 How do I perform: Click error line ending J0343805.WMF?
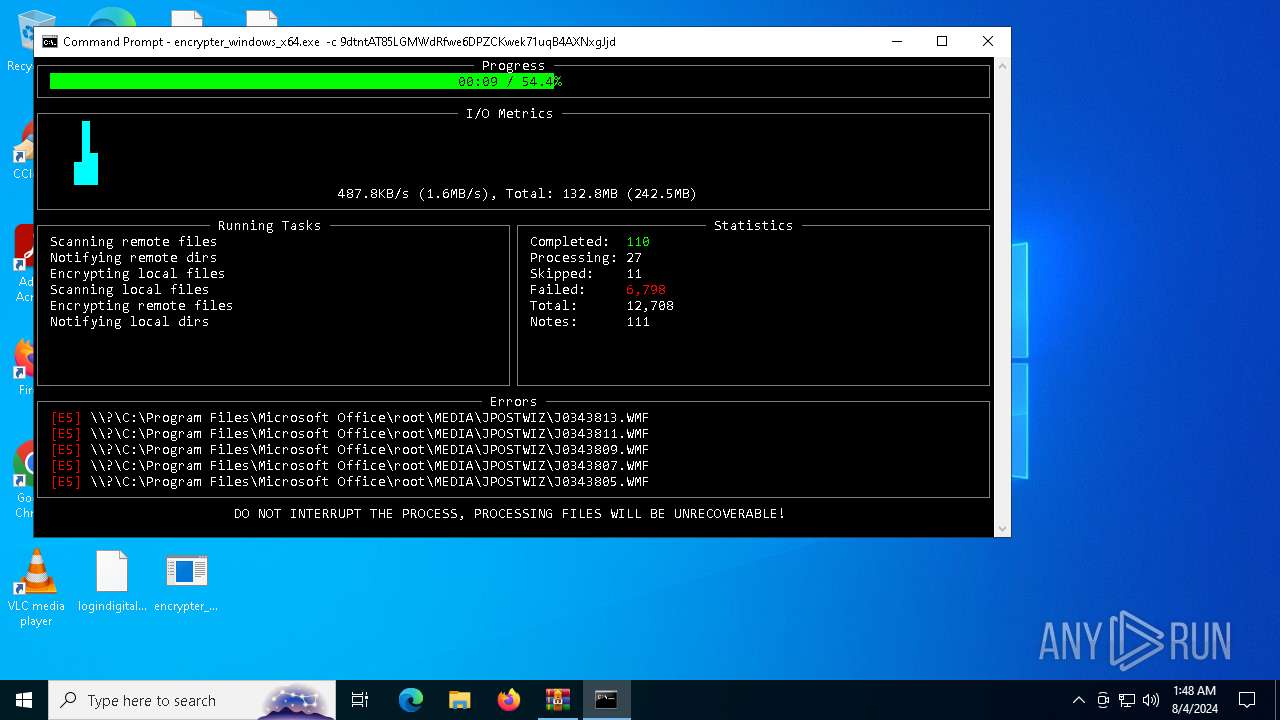click(349, 481)
